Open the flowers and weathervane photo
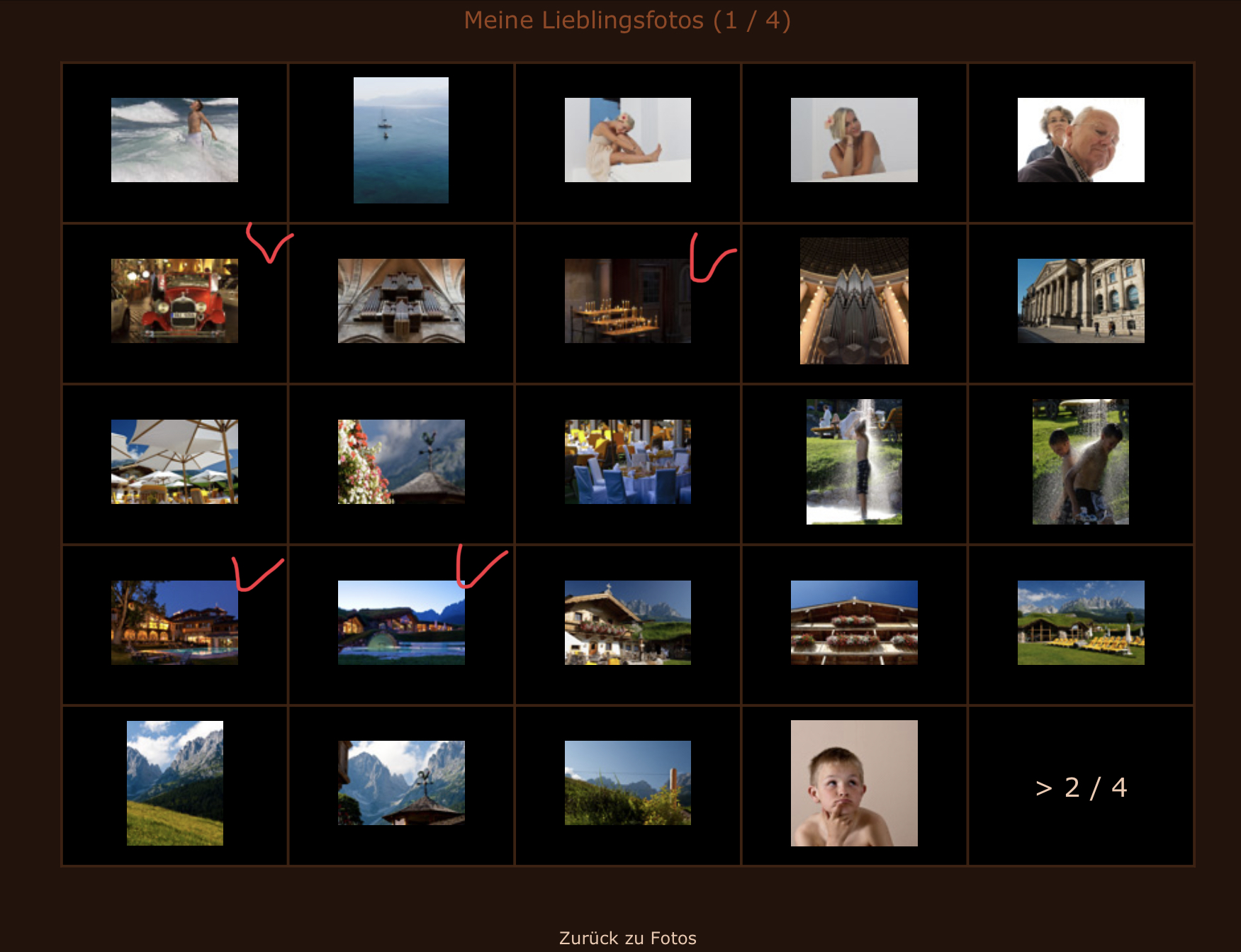The height and width of the screenshot is (952, 1241). point(401,461)
